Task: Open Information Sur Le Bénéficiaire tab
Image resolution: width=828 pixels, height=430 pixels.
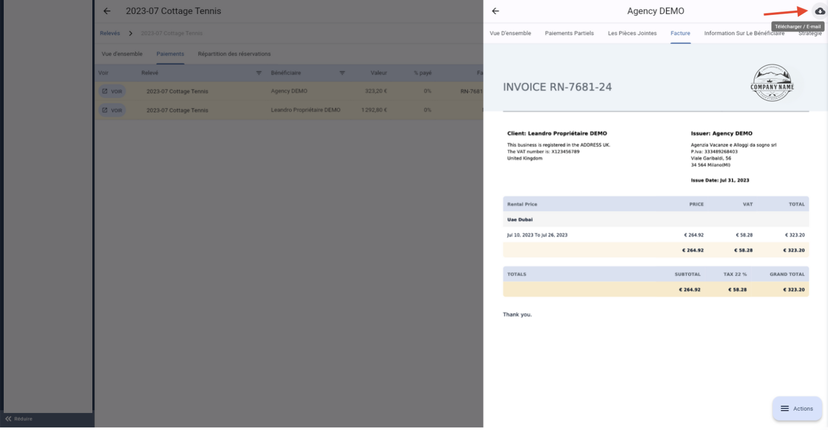Action: pos(744,33)
